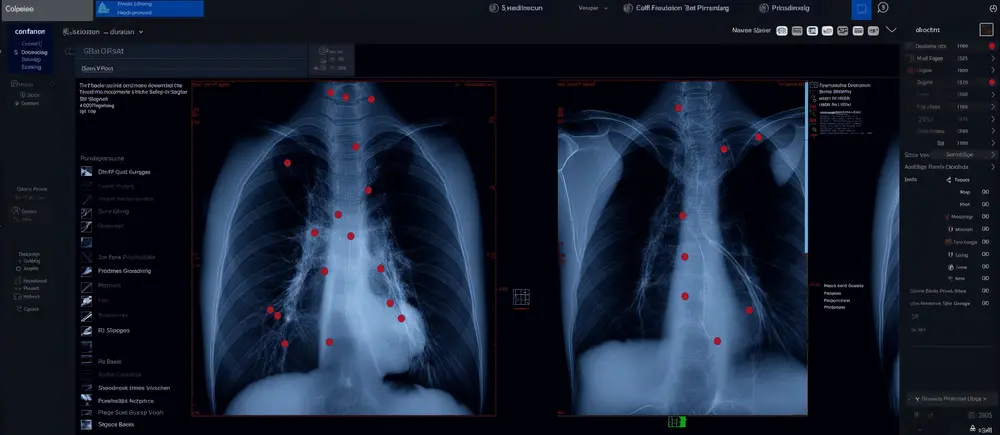Click the round icon before "S Hedrtnecun"
Viewport: 1000px width, 435px height.
pos(494,8)
